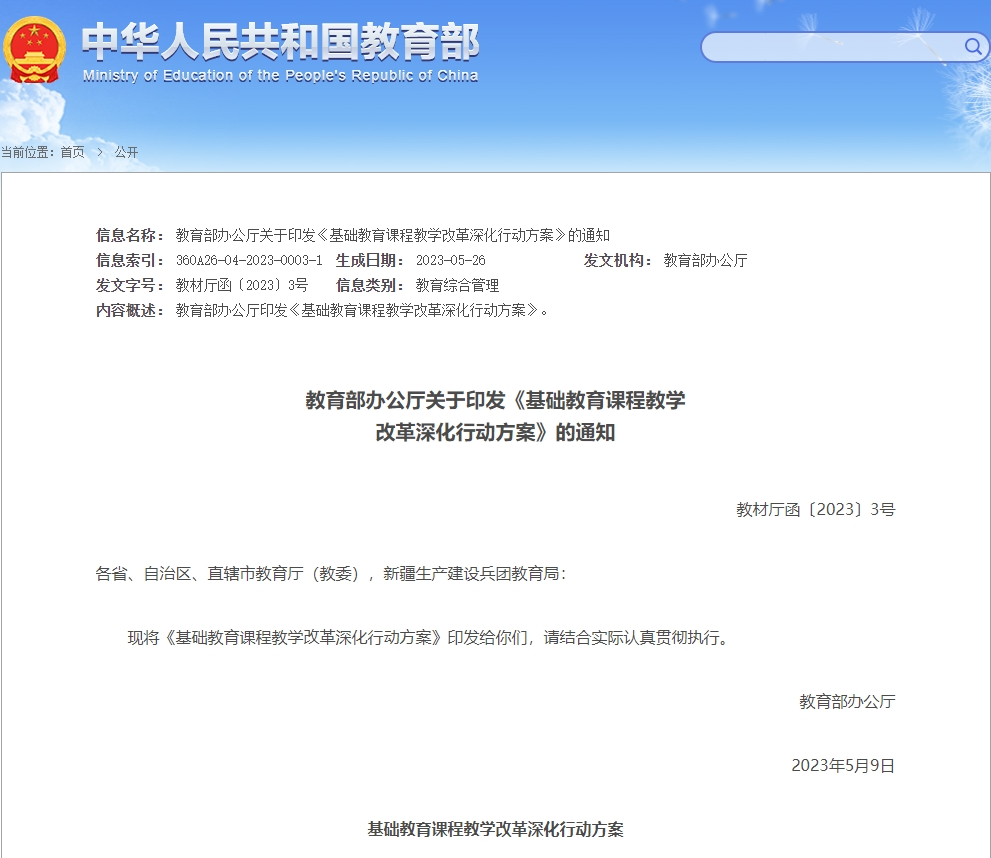Select the index number 360A26-04-2023-0003-1
The image size is (991, 858).
tap(249, 260)
